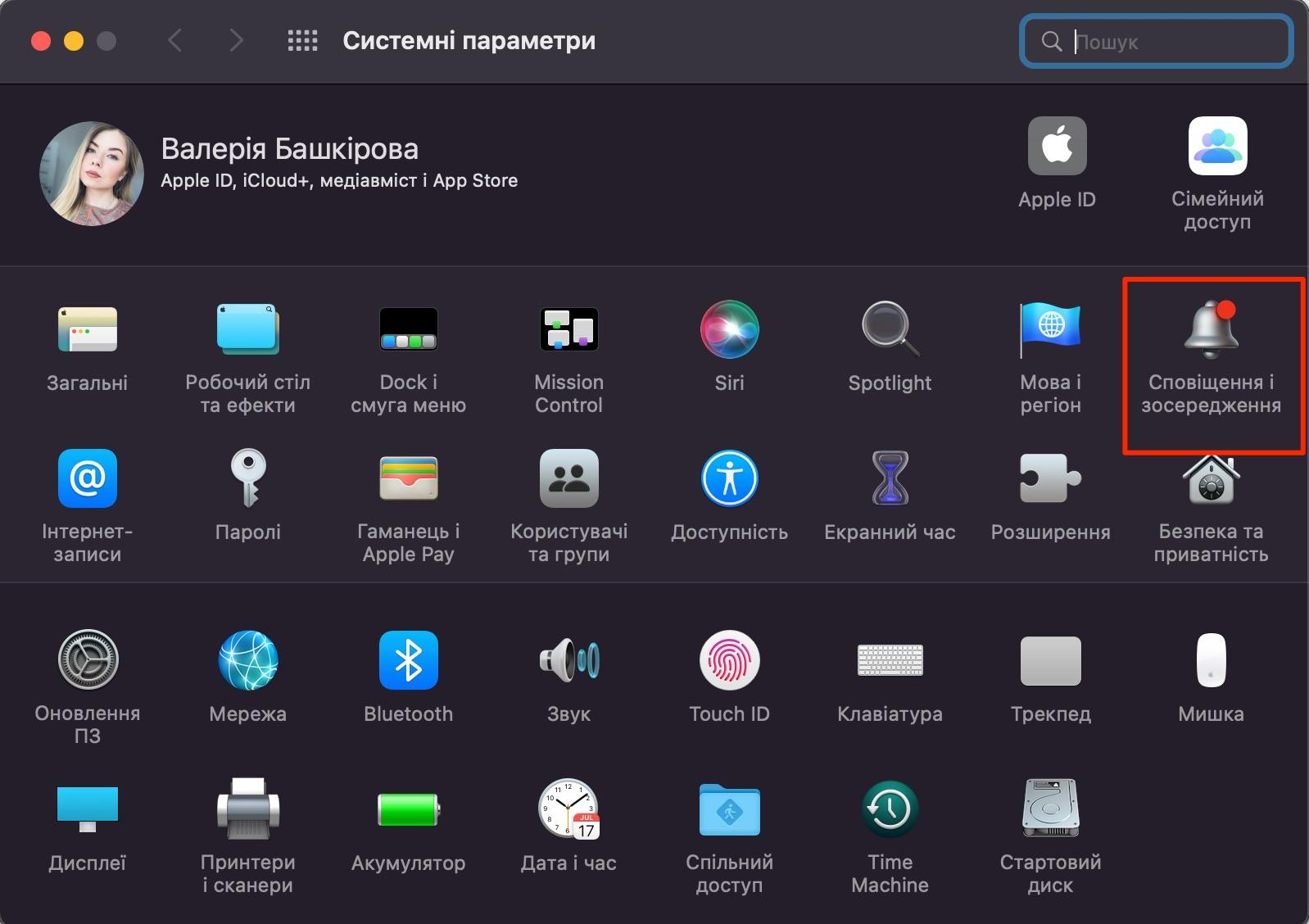The height and width of the screenshot is (924, 1309).
Task: Click the Пошук search field
Action: tap(1156, 41)
